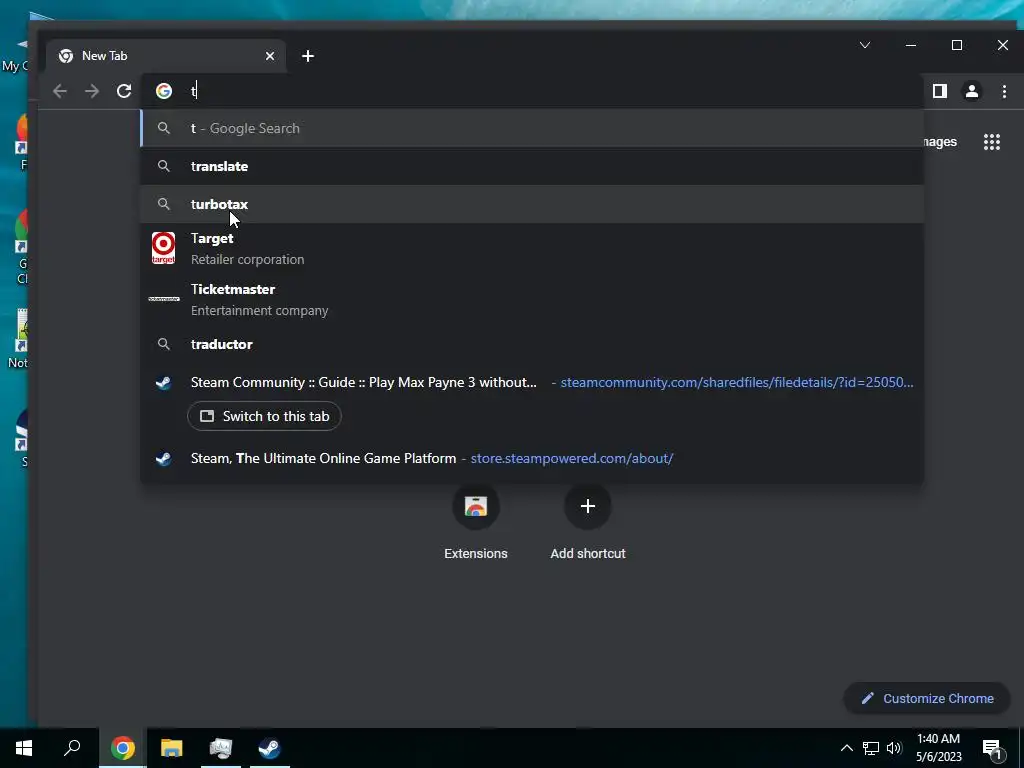Click the Steam icon beside store.steampowered suggestion
Image resolution: width=1024 pixels, height=768 pixels.
[164, 458]
